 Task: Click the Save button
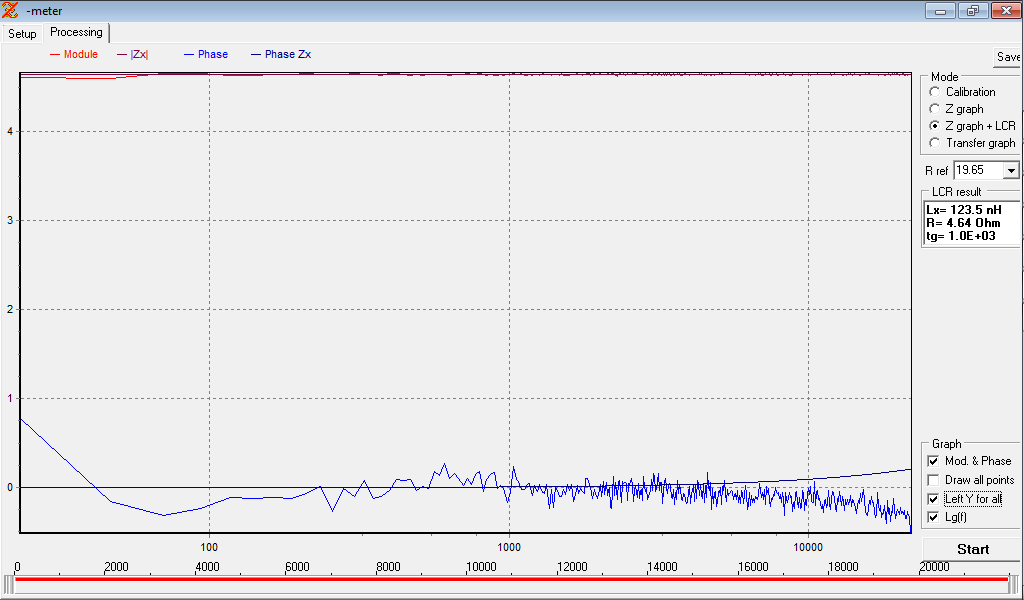(x=1008, y=57)
